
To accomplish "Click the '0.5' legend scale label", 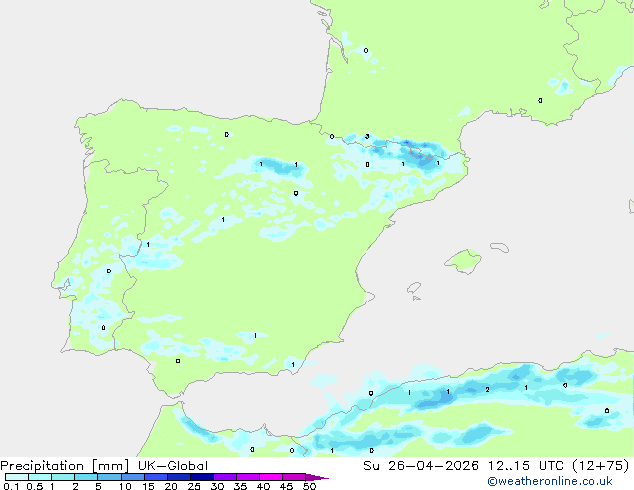I will [35, 486].
